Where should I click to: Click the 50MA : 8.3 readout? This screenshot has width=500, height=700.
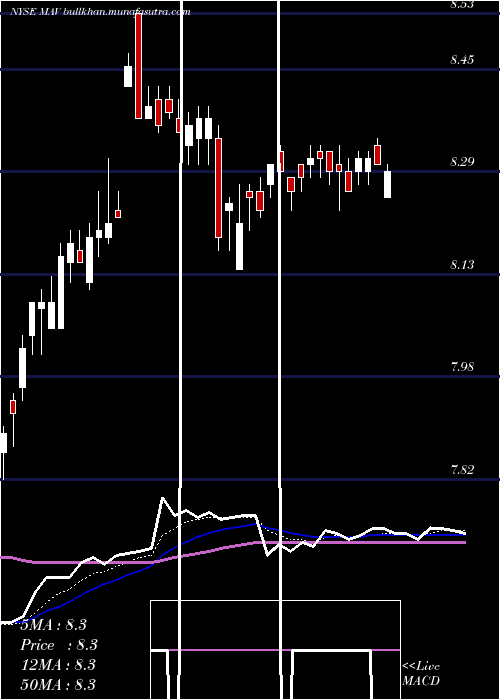point(58,684)
